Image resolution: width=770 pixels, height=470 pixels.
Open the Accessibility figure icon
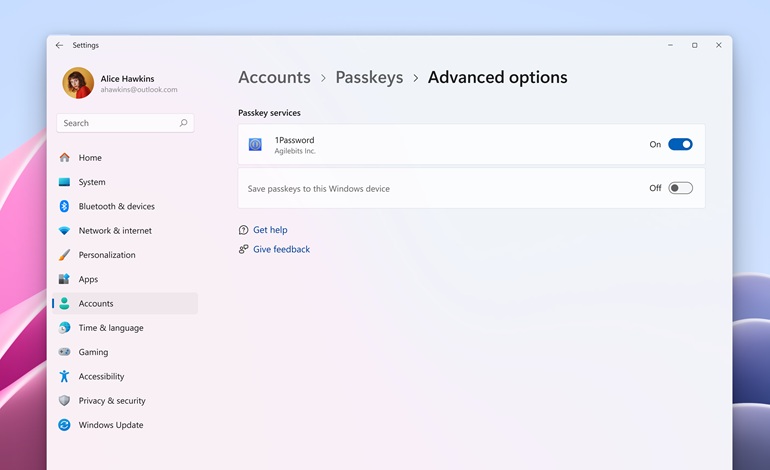pyautogui.click(x=64, y=376)
